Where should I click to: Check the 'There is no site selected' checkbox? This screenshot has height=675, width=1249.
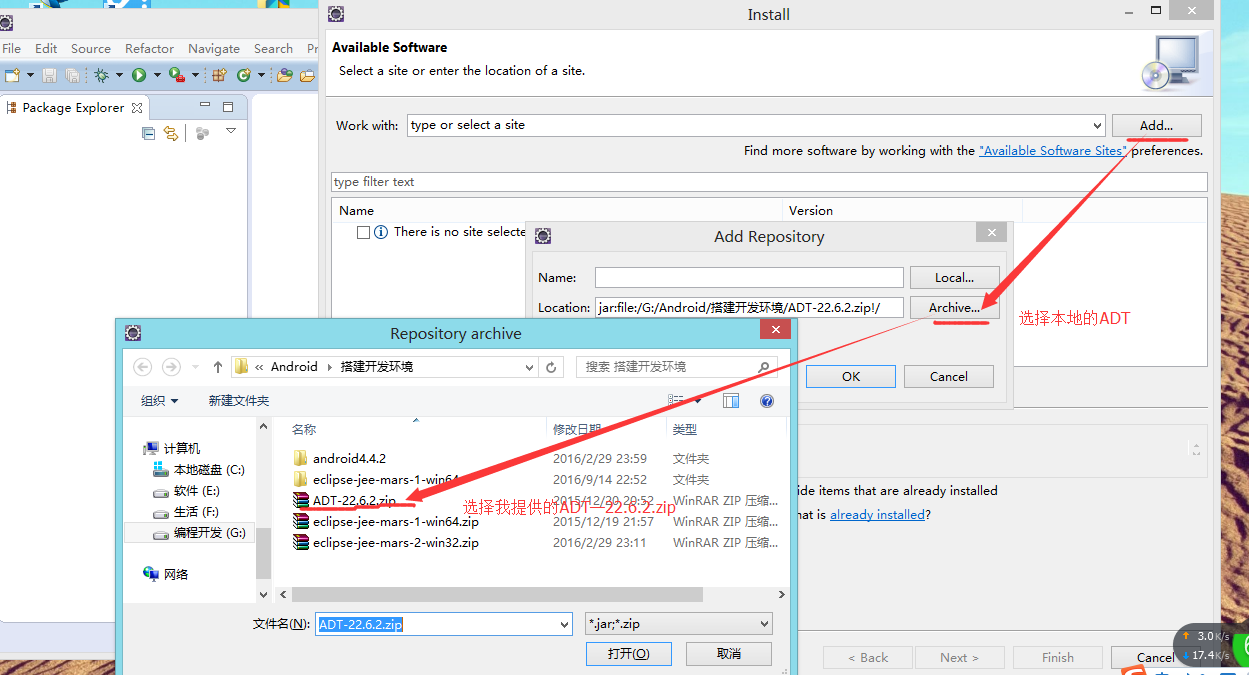(x=364, y=232)
